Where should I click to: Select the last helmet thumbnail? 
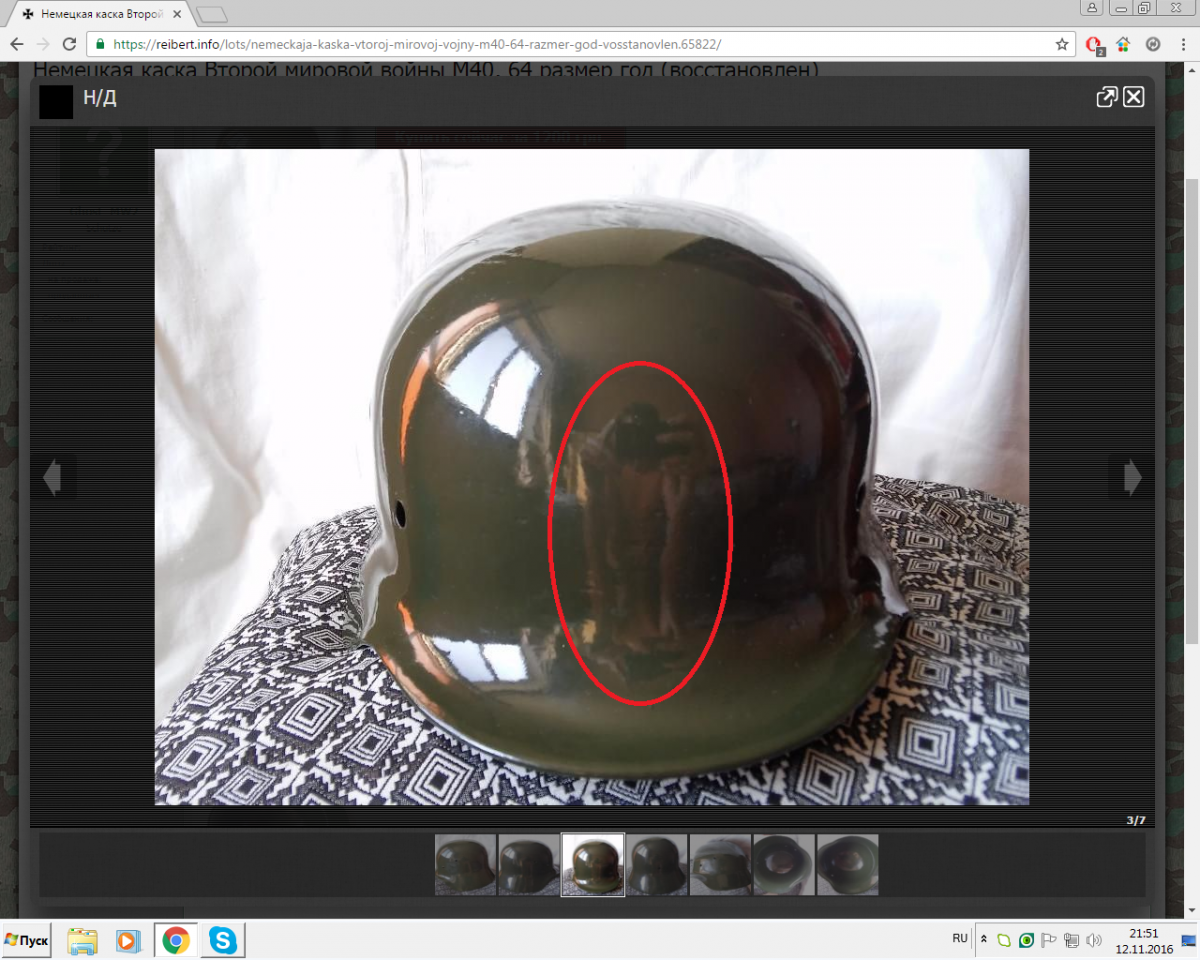(x=847, y=865)
